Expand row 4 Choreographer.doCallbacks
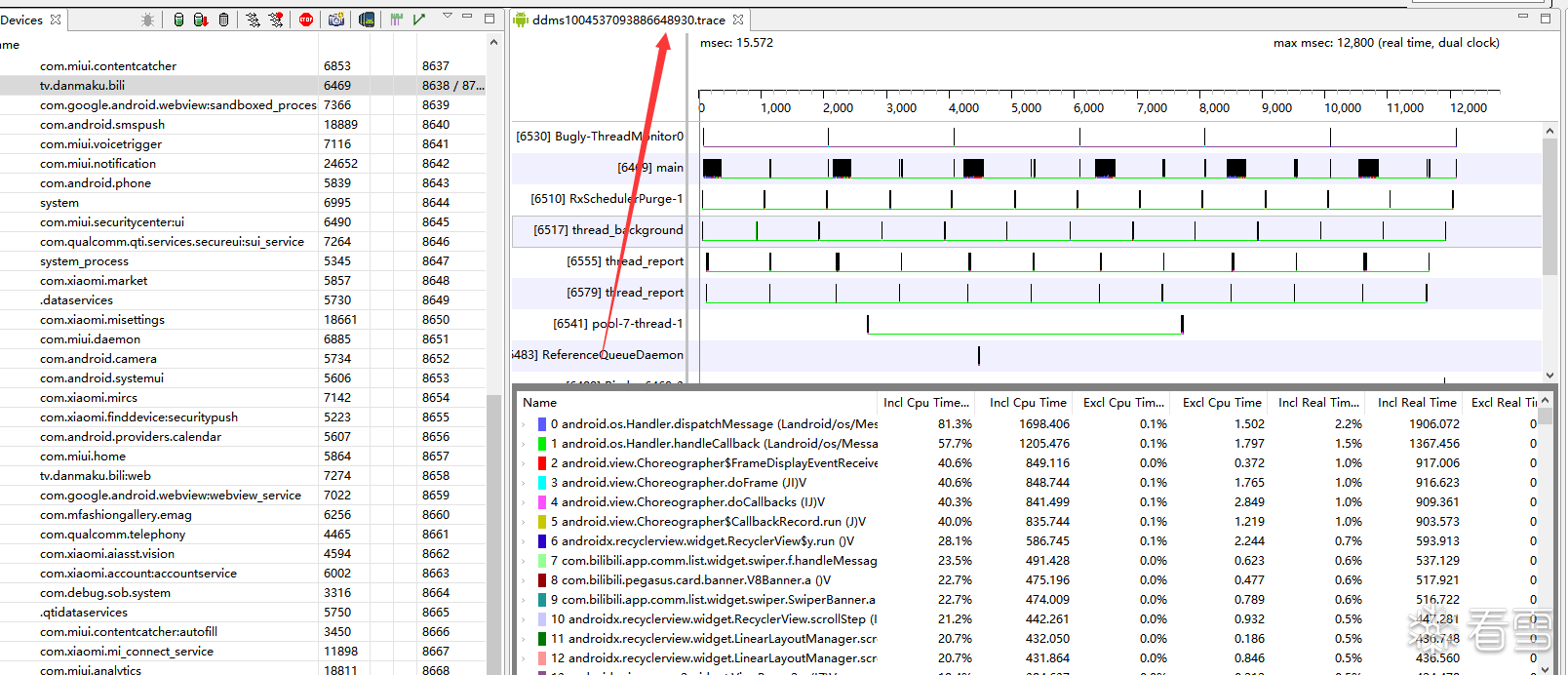The image size is (1568, 675). point(525,502)
